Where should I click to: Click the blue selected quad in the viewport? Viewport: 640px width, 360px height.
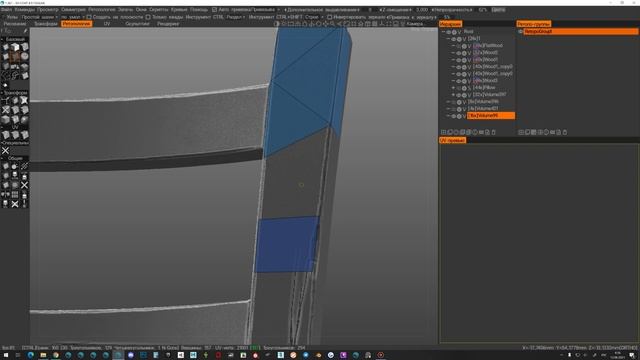[287, 245]
